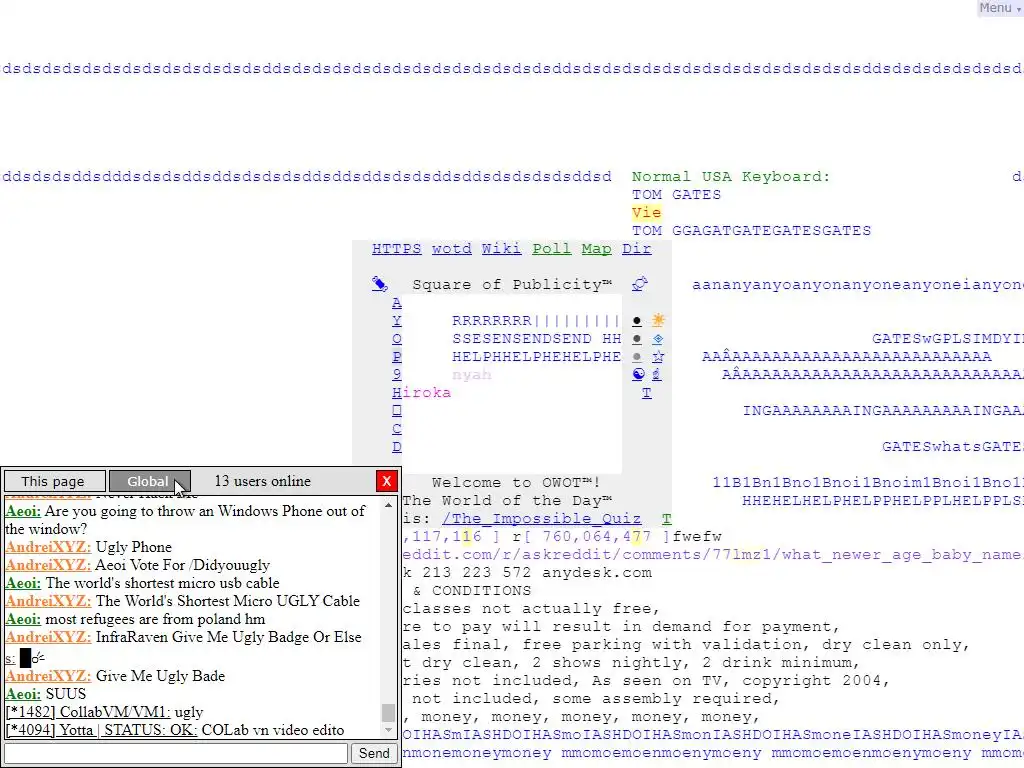Focus the chat message input field
Screen dimensions: 1024x768
(176, 753)
